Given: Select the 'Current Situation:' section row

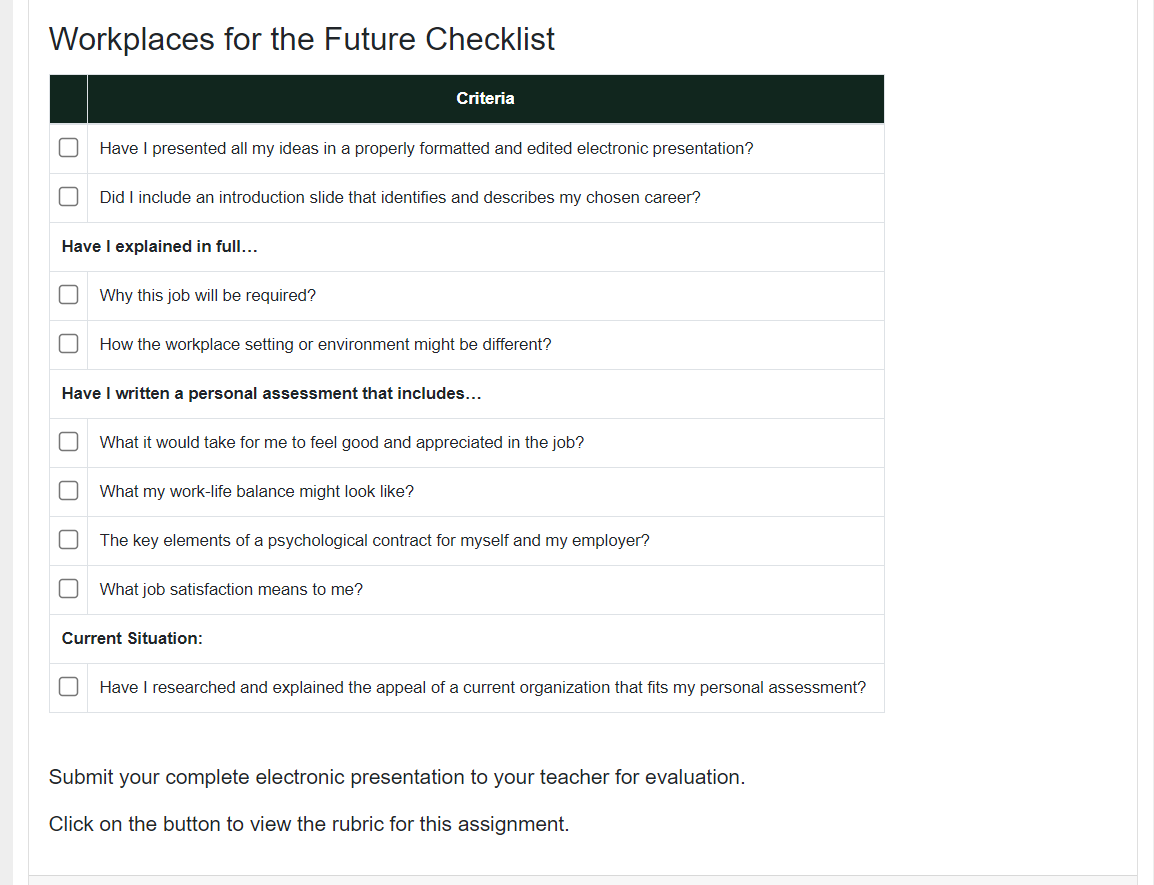Looking at the screenshot, I should click(467, 638).
